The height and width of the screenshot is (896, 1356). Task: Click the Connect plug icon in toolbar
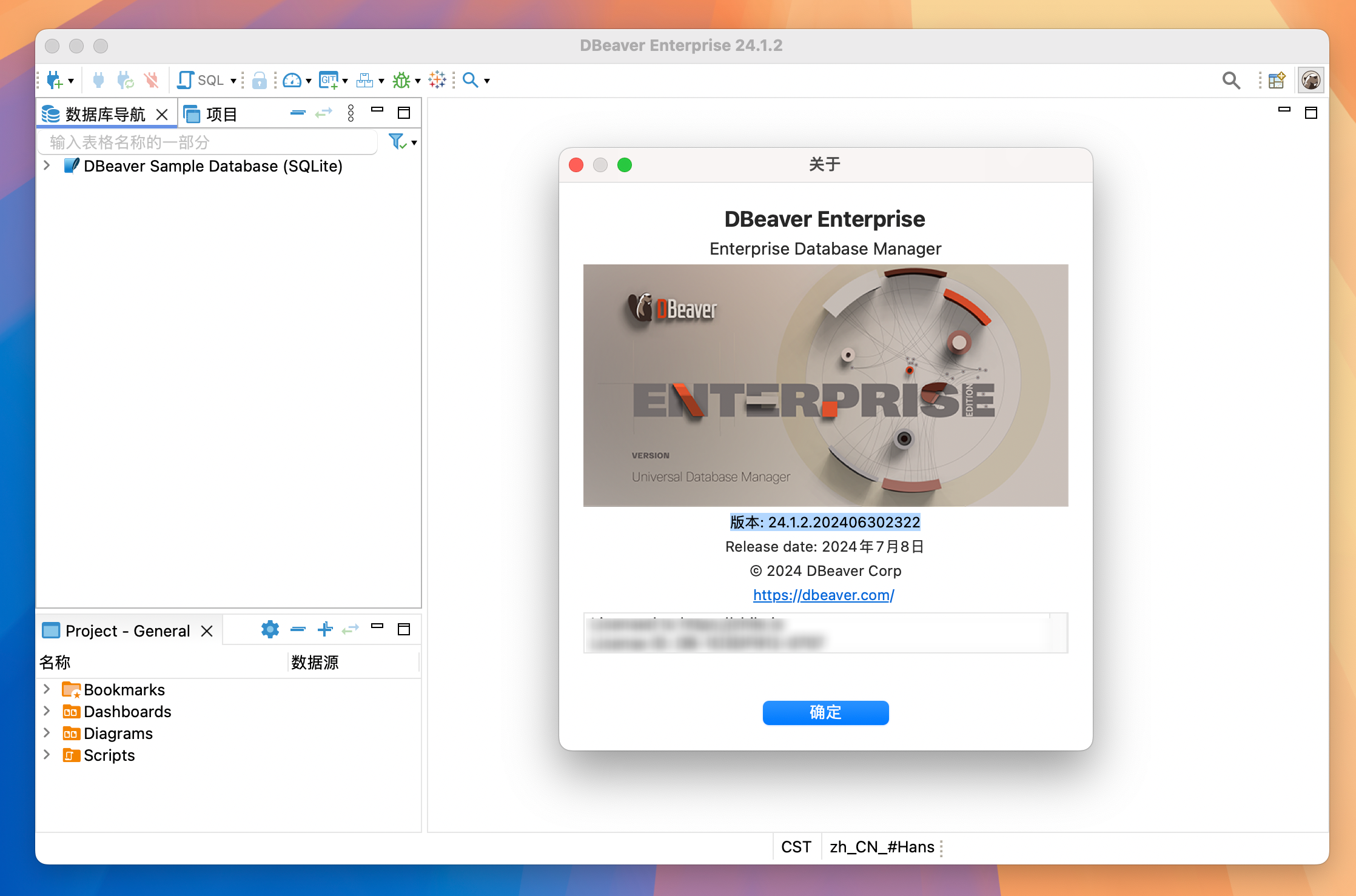pyautogui.click(x=98, y=80)
